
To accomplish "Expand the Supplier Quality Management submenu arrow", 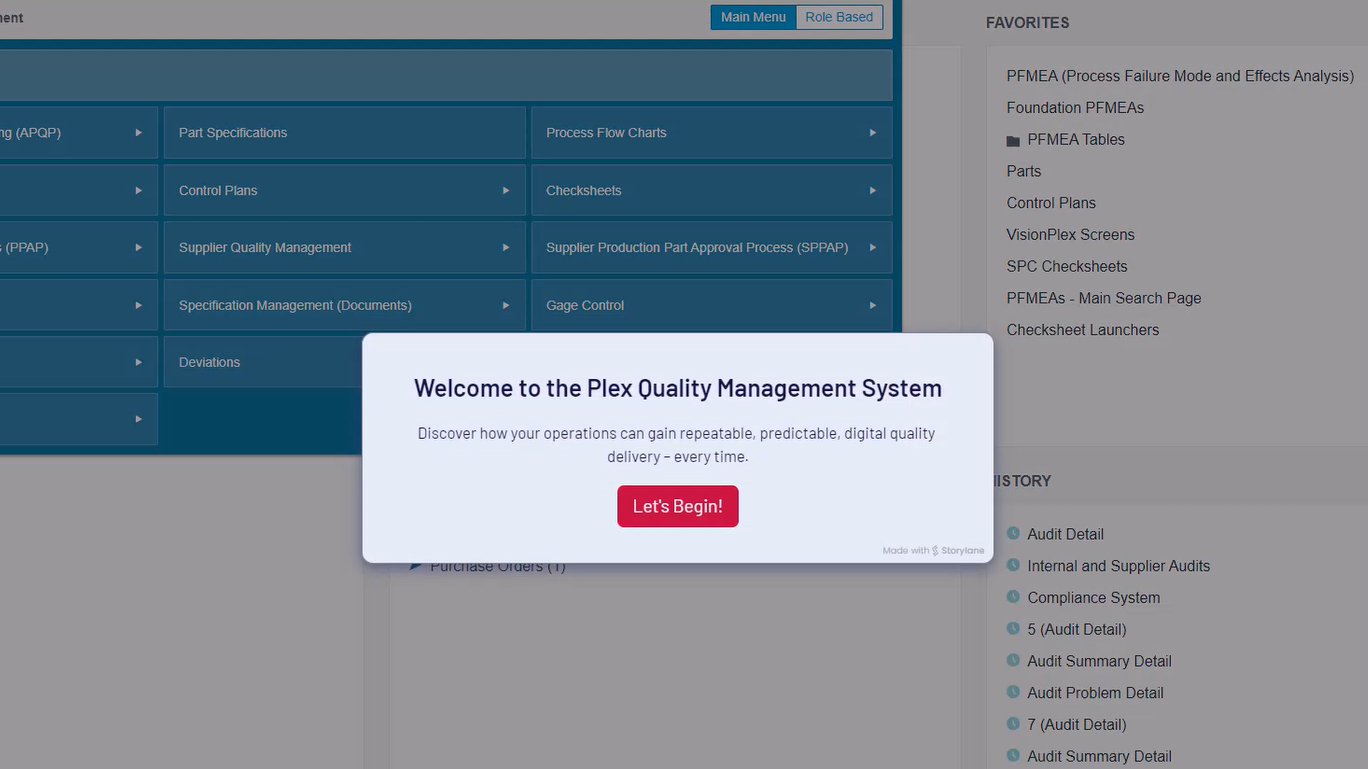I will point(505,248).
